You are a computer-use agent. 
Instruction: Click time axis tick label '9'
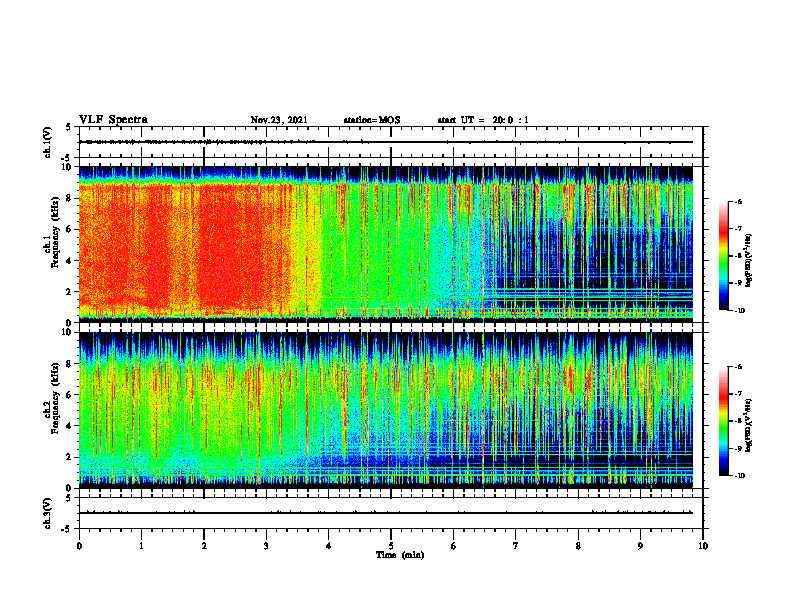click(x=640, y=546)
